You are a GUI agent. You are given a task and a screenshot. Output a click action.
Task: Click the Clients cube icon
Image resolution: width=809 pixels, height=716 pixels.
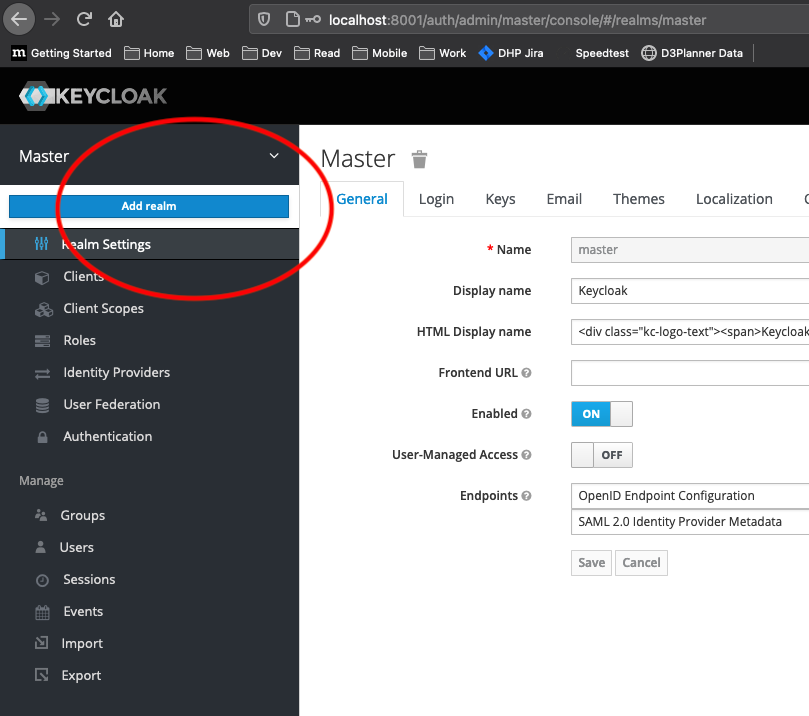[x=42, y=277]
